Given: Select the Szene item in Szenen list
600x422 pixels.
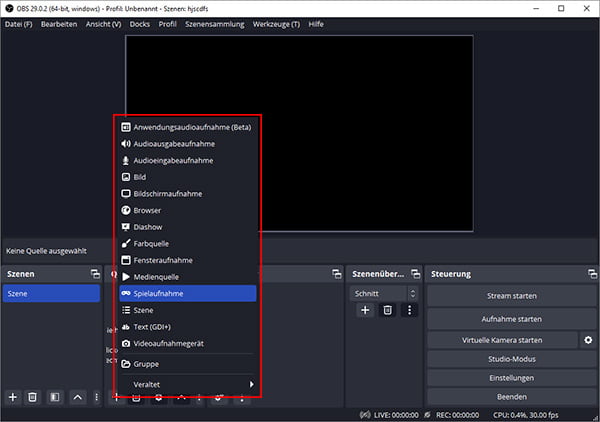Looking at the screenshot, I should pos(51,293).
